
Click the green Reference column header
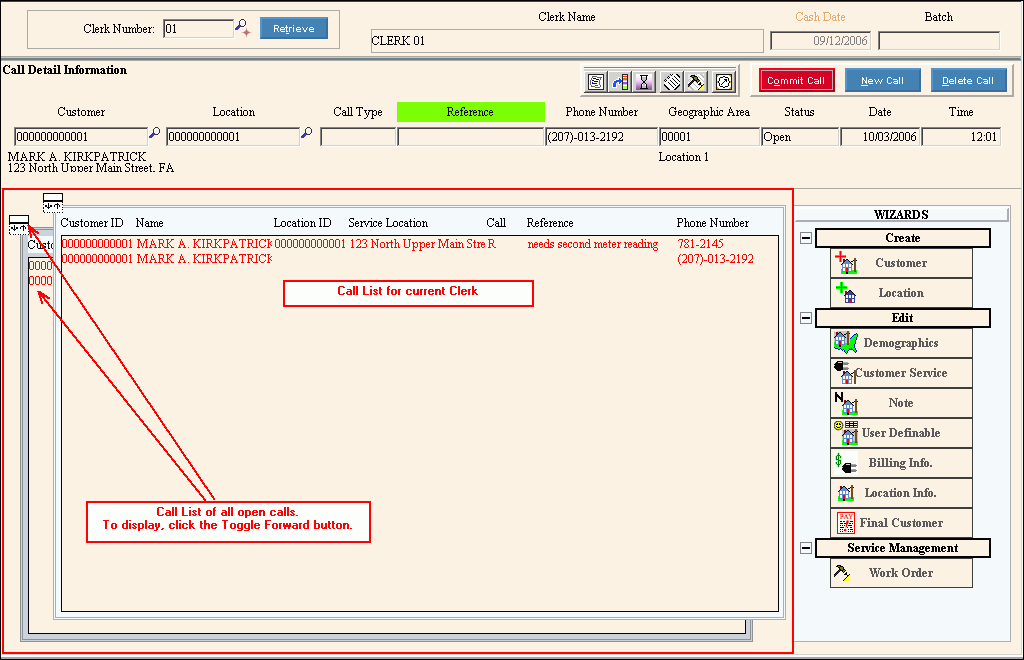click(470, 112)
